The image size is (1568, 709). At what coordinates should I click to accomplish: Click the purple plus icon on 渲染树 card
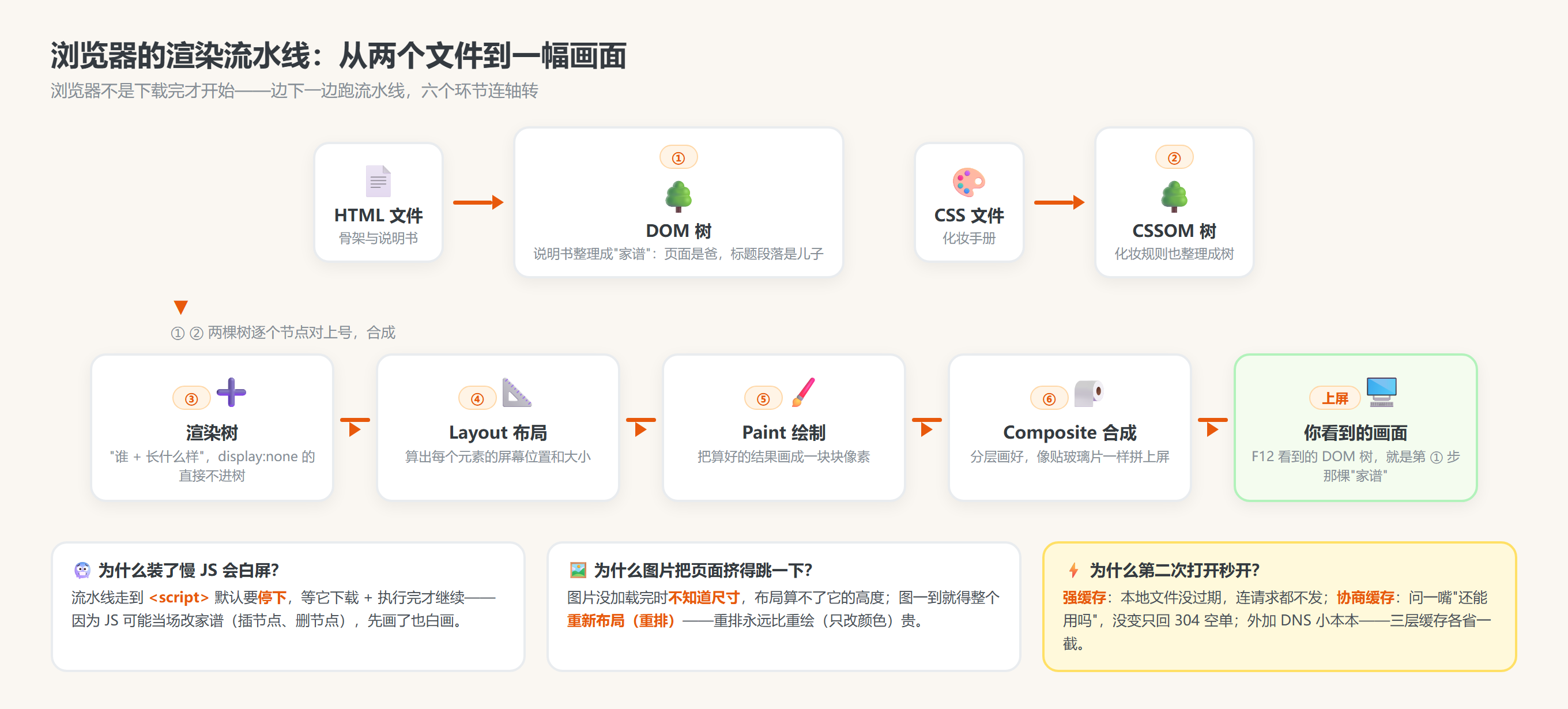231,392
